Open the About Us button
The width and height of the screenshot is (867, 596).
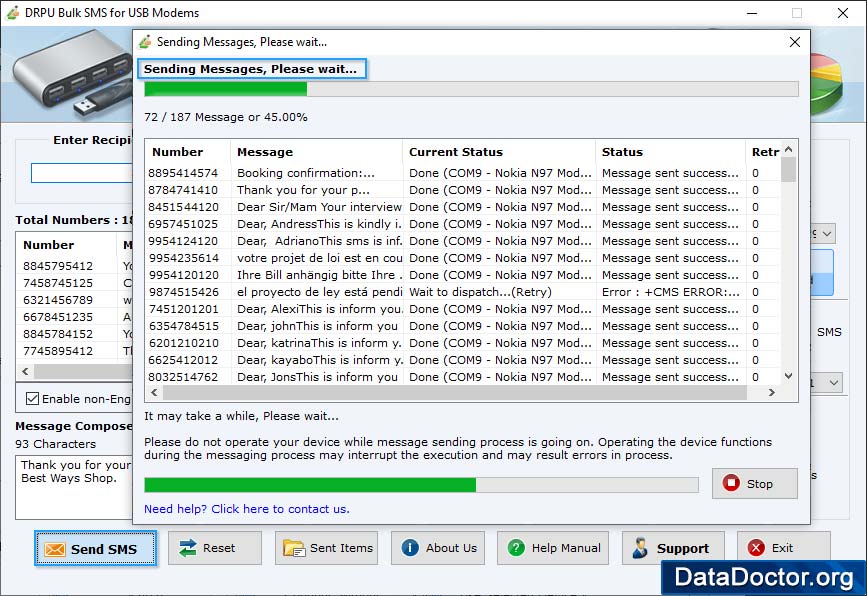[438, 548]
